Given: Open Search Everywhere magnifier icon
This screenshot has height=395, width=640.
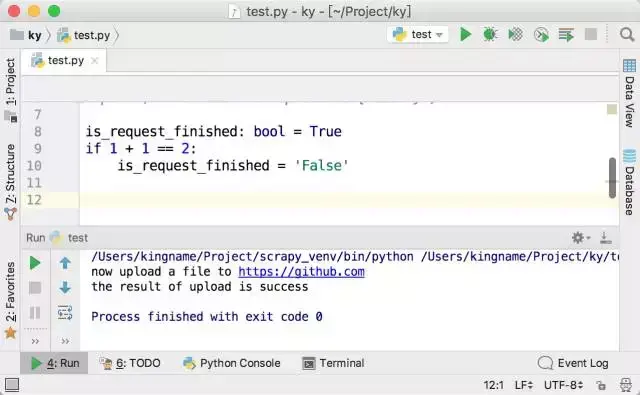Looking at the screenshot, I should point(627,34).
